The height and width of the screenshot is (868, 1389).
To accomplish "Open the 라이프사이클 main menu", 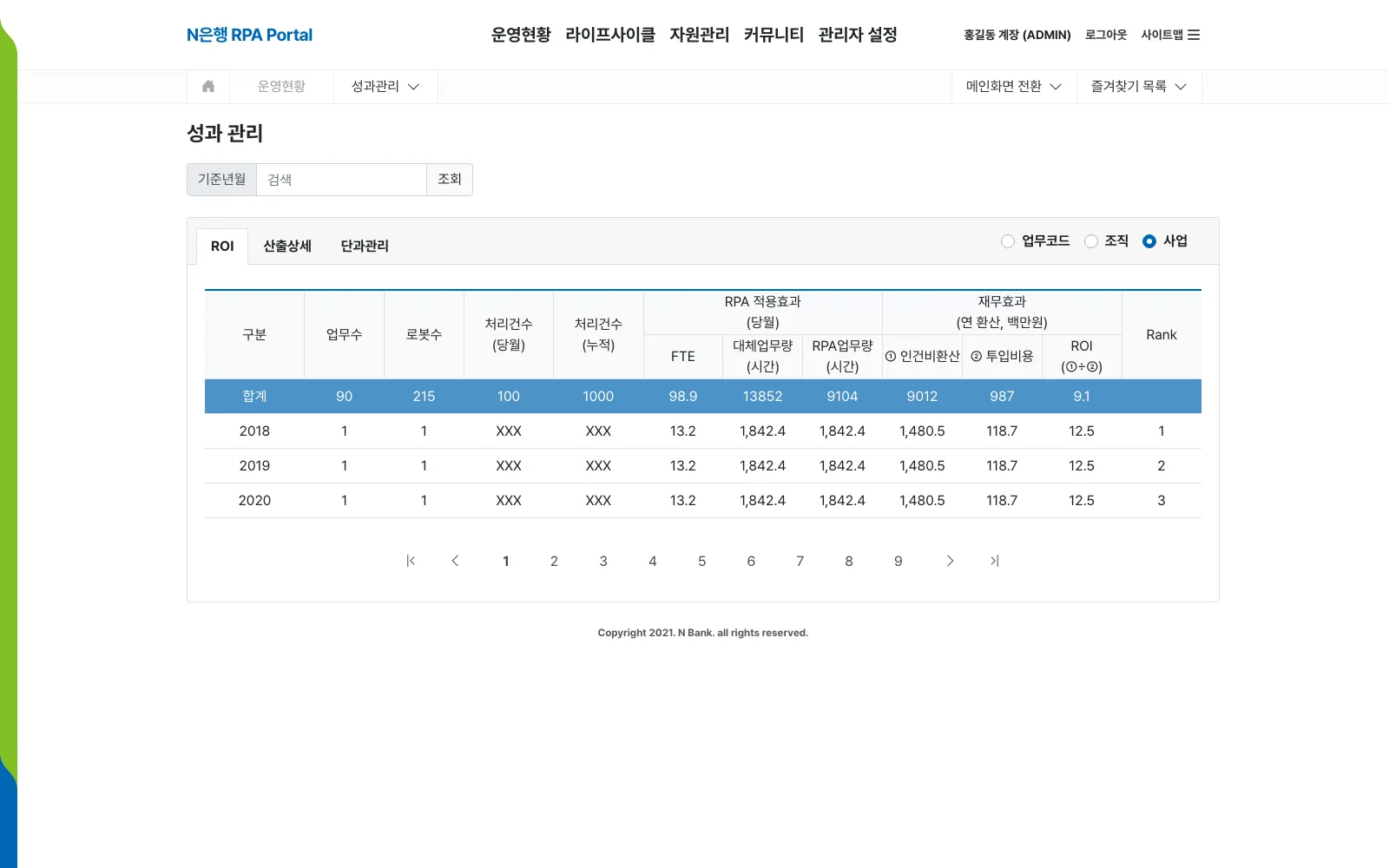I will point(610,35).
